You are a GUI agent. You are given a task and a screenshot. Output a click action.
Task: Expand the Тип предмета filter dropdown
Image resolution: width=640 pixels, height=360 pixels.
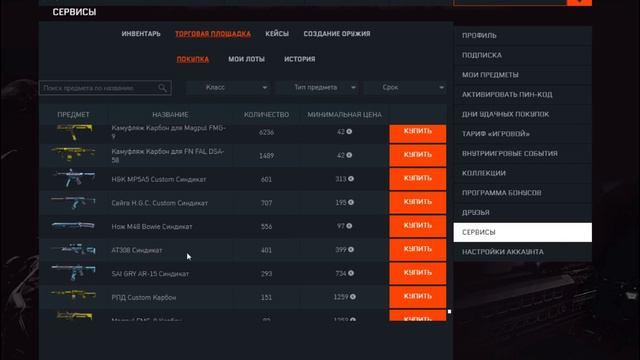(x=317, y=87)
